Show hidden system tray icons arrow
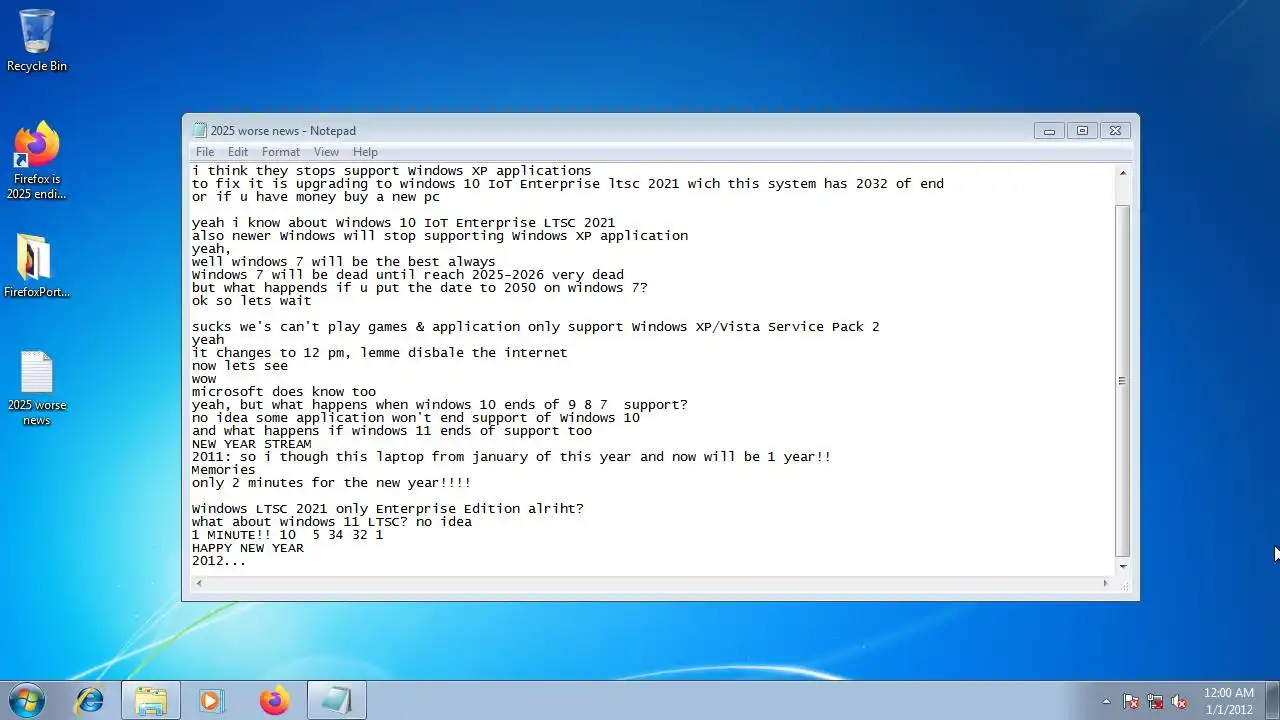Image resolution: width=1280 pixels, height=720 pixels. coord(1106,701)
